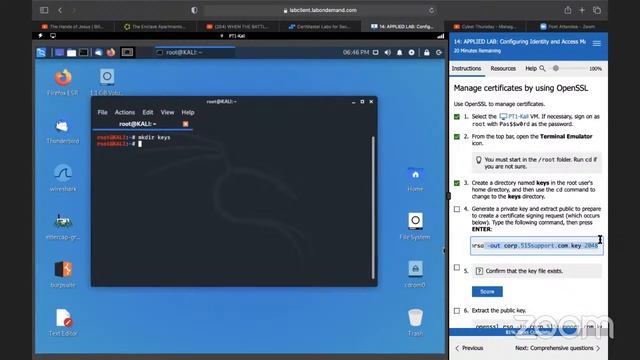Open Terminal Emulator icon in Kali top bar
The width and height of the screenshot is (640, 360).
coord(84,52)
